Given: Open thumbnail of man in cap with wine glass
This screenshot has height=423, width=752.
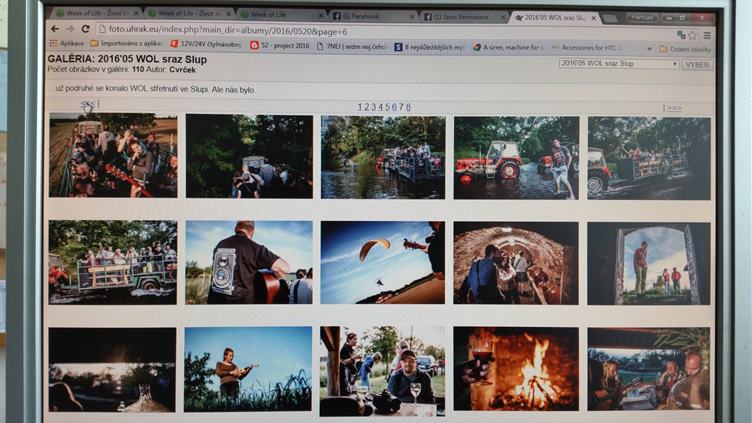Looking at the screenshot, I should pos(383,371).
